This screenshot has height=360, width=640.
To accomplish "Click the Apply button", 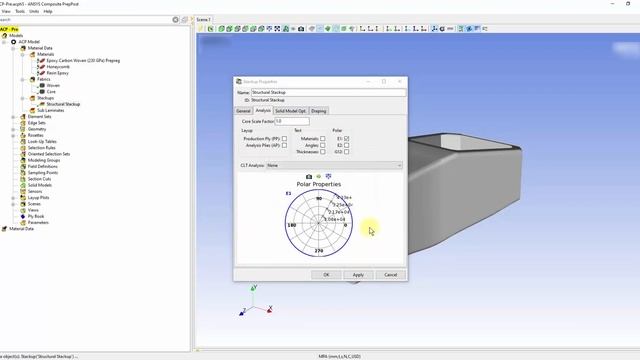I will click(358, 275).
